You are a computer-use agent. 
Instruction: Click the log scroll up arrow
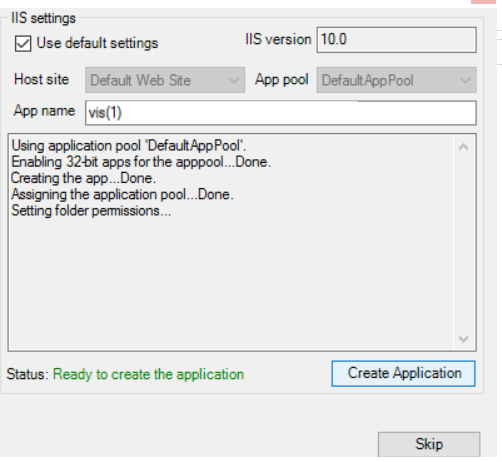tap(464, 147)
